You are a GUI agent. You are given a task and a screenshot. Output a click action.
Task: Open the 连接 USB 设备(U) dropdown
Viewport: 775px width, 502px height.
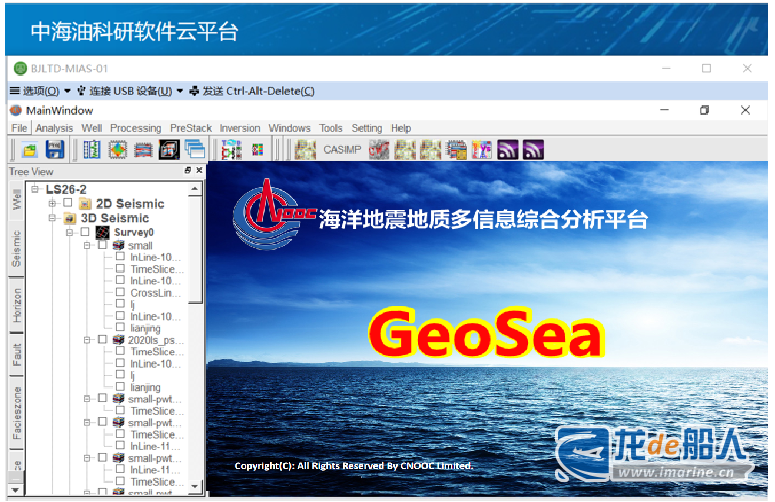tap(130, 91)
